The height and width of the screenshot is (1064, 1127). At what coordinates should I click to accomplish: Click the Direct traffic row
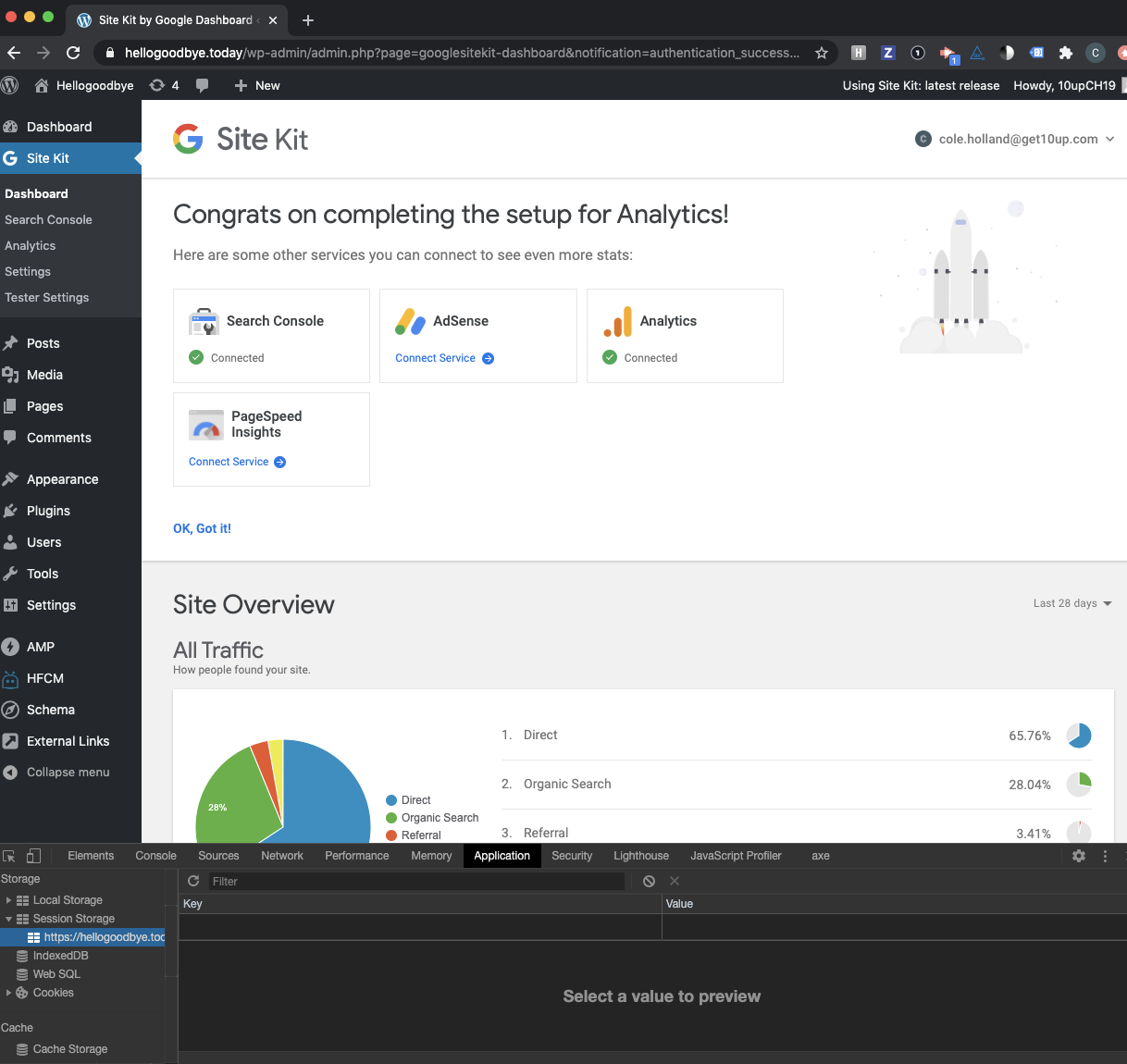pos(797,736)
